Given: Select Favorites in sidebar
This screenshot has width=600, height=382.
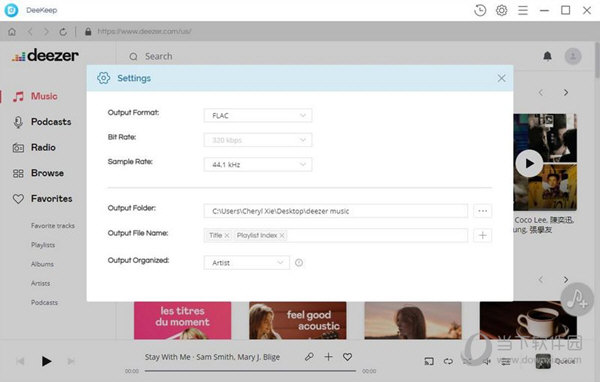Looking at the screenshot, I should point(42,199).
